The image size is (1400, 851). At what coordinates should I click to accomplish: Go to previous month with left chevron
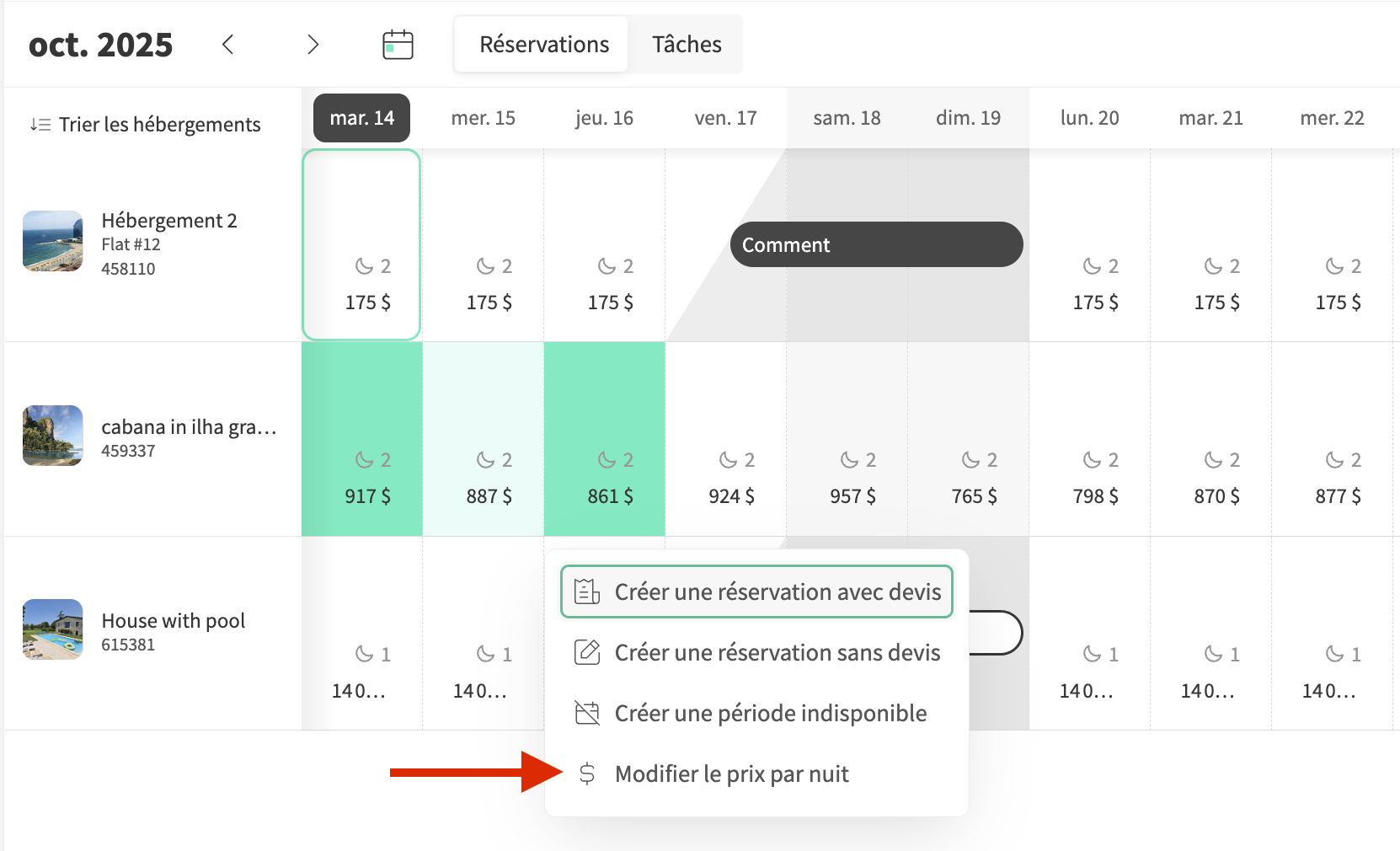(x=227, y=45)
